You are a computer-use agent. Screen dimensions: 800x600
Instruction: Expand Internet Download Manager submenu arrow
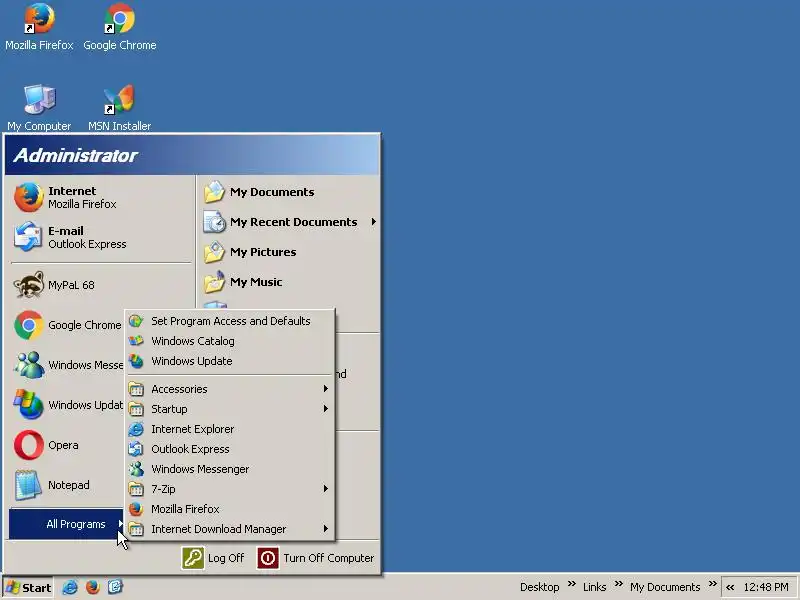click(x=326, y=529)
